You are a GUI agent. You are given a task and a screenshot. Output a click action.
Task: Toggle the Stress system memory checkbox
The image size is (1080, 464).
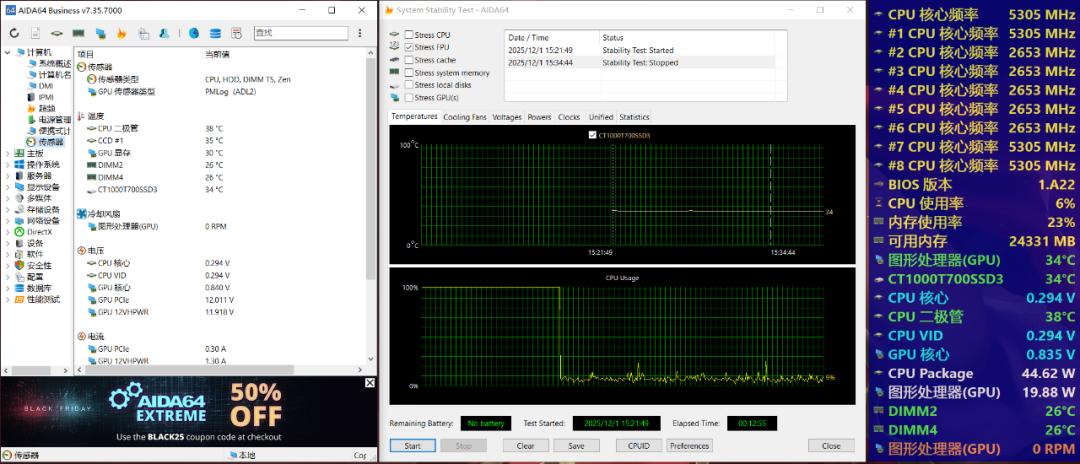pyautogui.click(x=408, y=72)
